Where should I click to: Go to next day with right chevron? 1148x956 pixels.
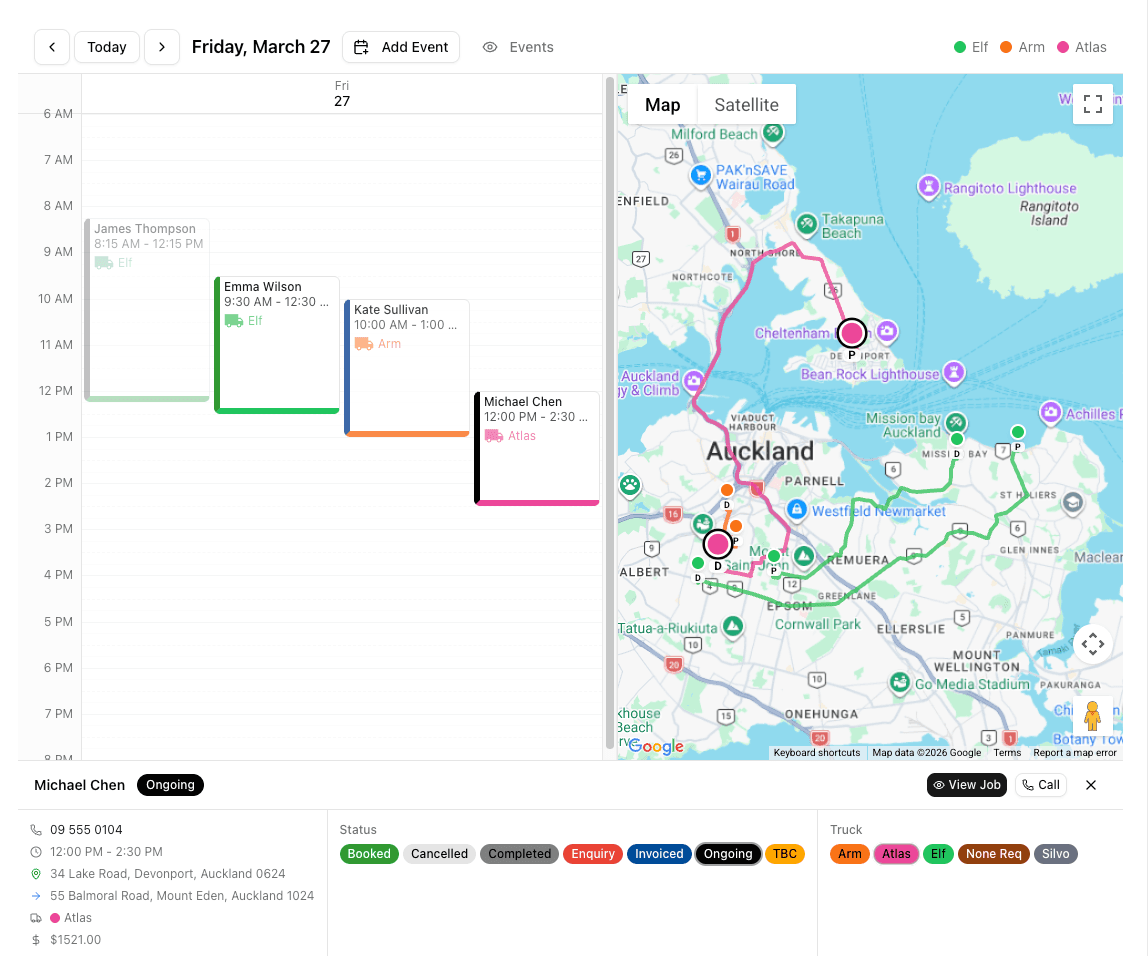[162, 47]
